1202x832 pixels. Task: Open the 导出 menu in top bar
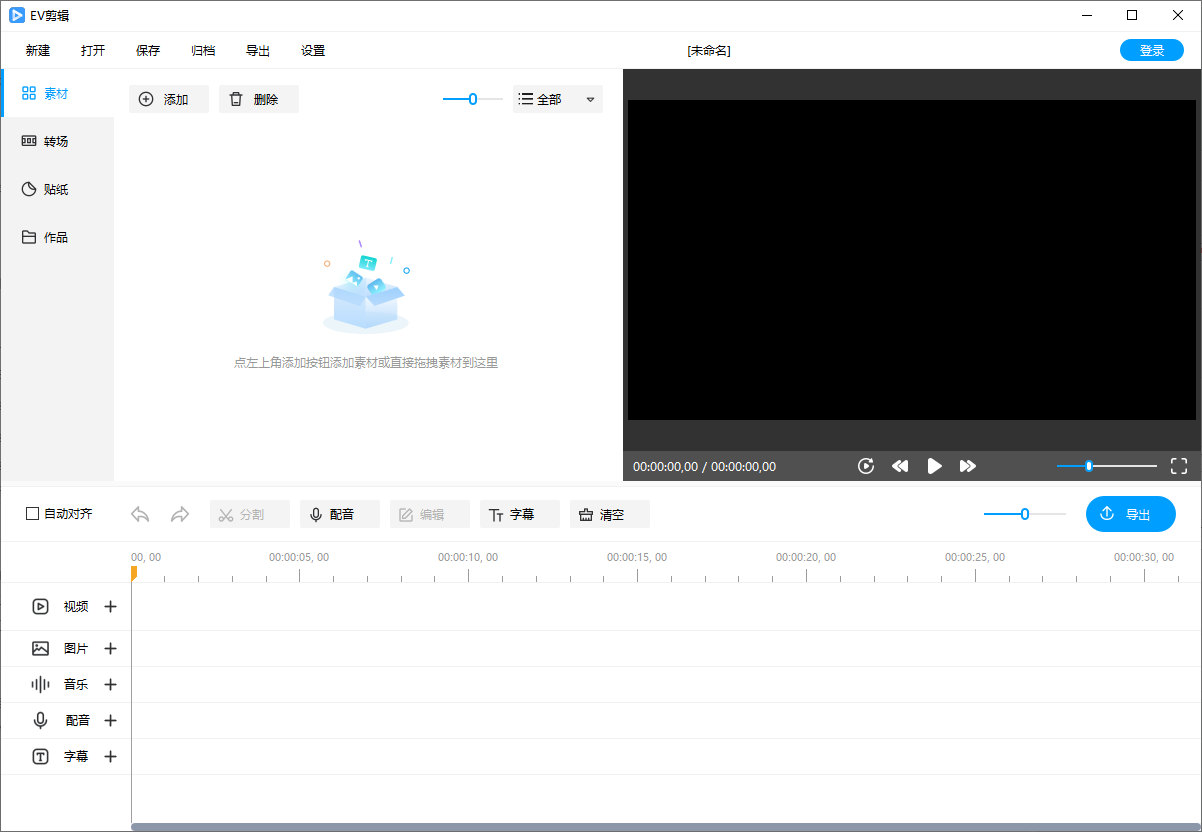click(258, 51)
